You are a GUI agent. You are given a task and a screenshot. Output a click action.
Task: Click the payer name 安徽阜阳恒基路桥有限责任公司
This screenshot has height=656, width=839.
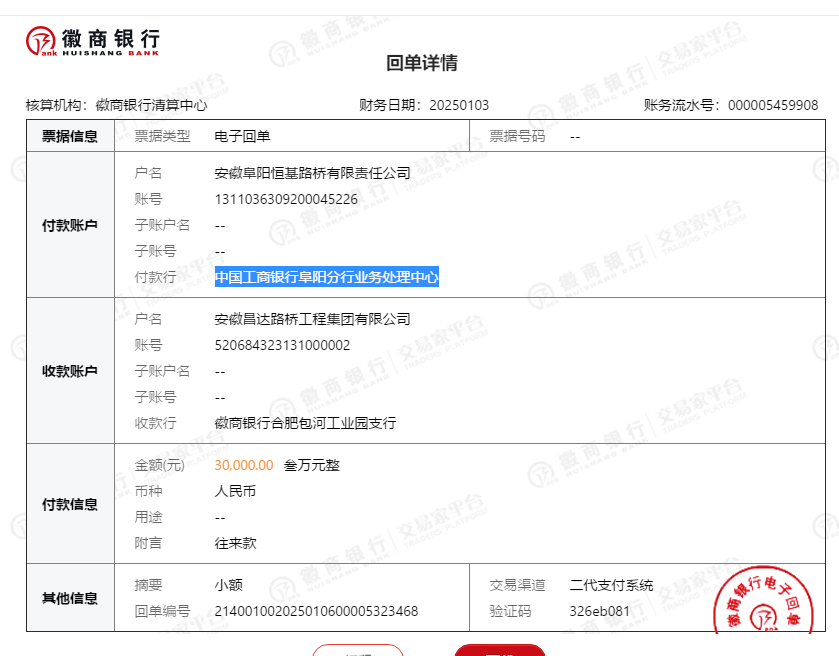pos(312,173)
